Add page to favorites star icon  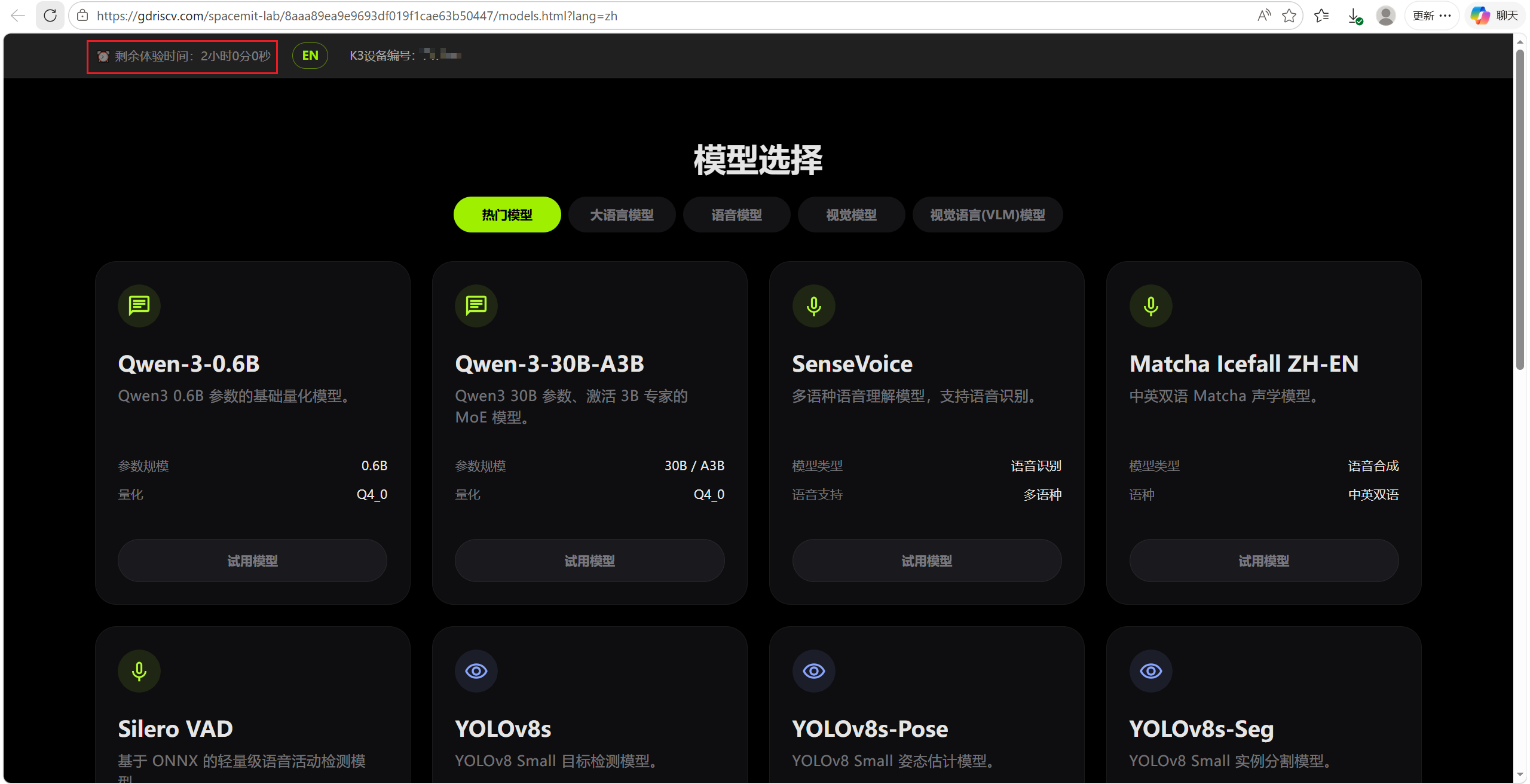tap(1289, 16)
